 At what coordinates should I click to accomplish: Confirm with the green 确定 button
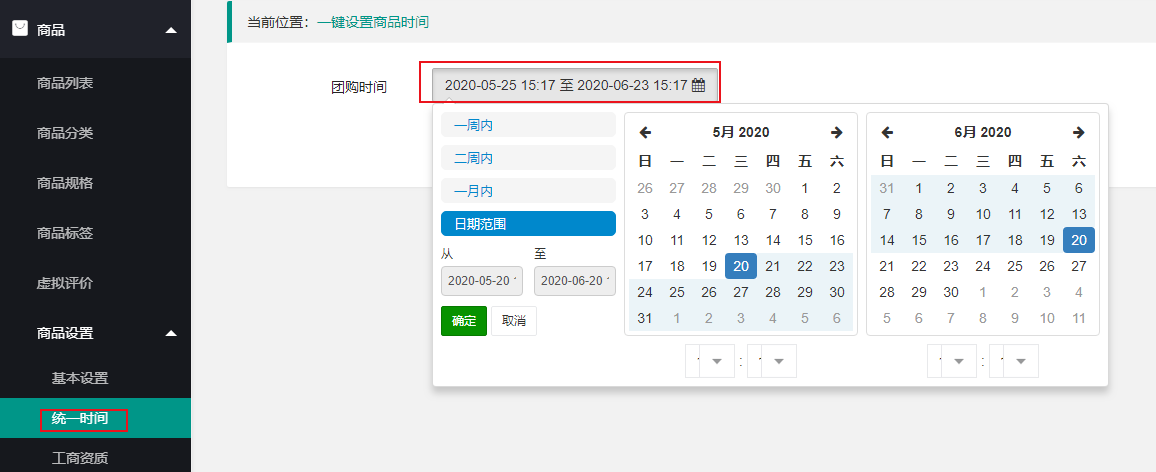pos(464,321)
